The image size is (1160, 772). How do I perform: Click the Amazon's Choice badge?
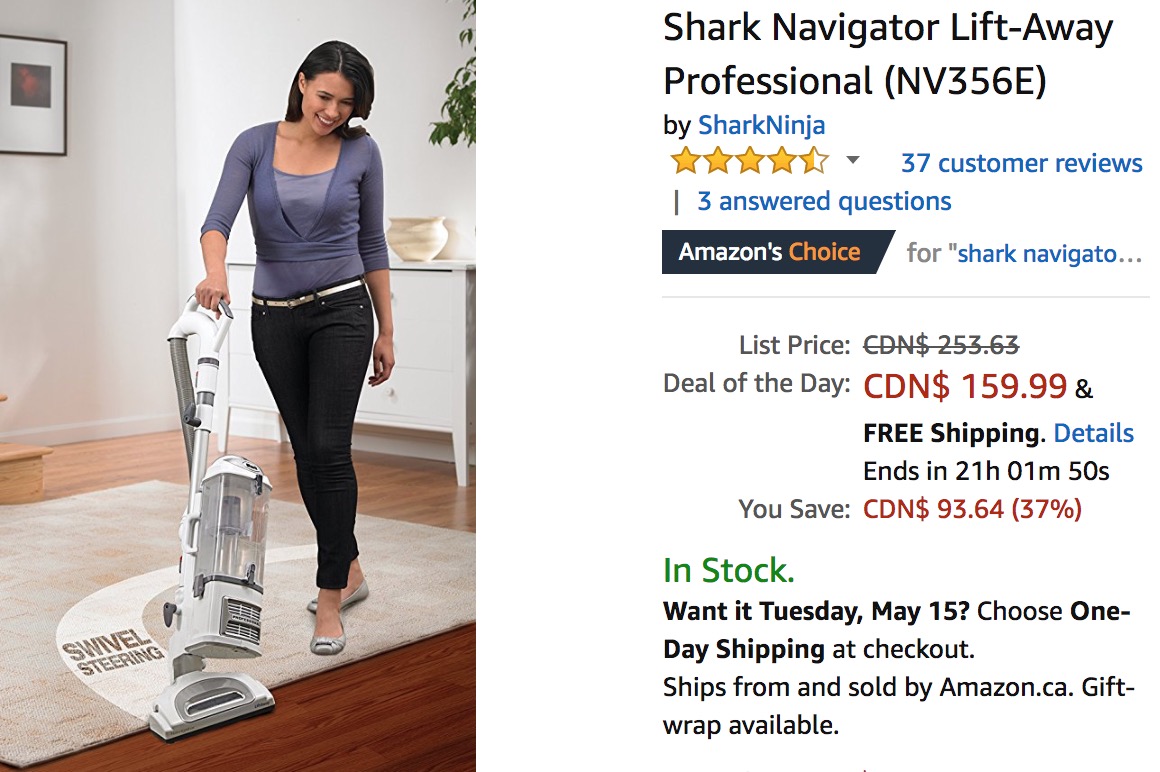click(x=770, y=252)
